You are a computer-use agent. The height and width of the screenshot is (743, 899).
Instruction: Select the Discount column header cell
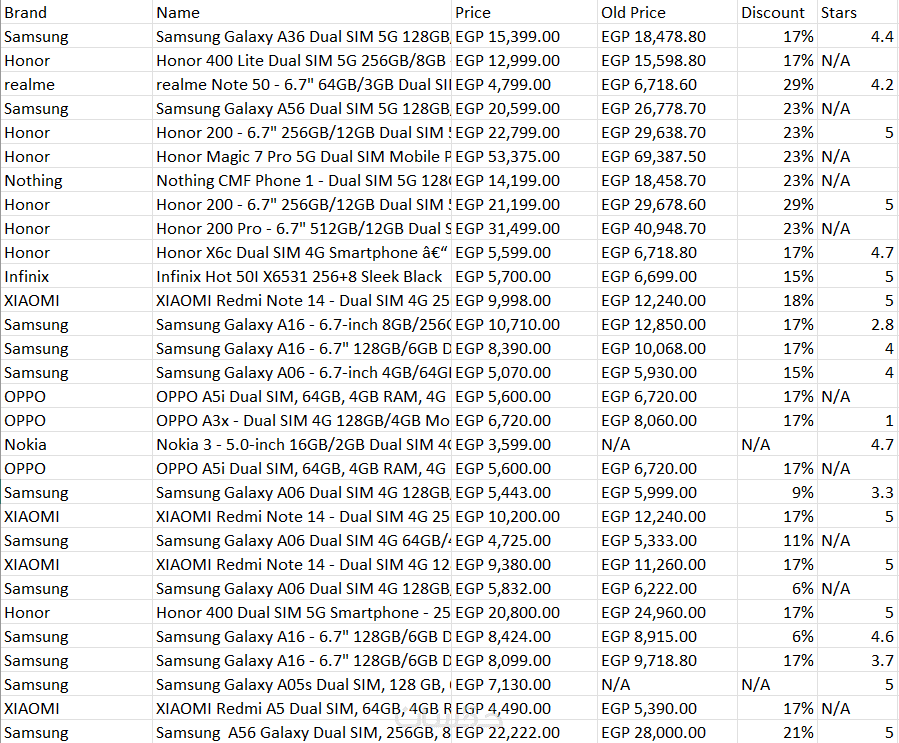click(773, 13)
